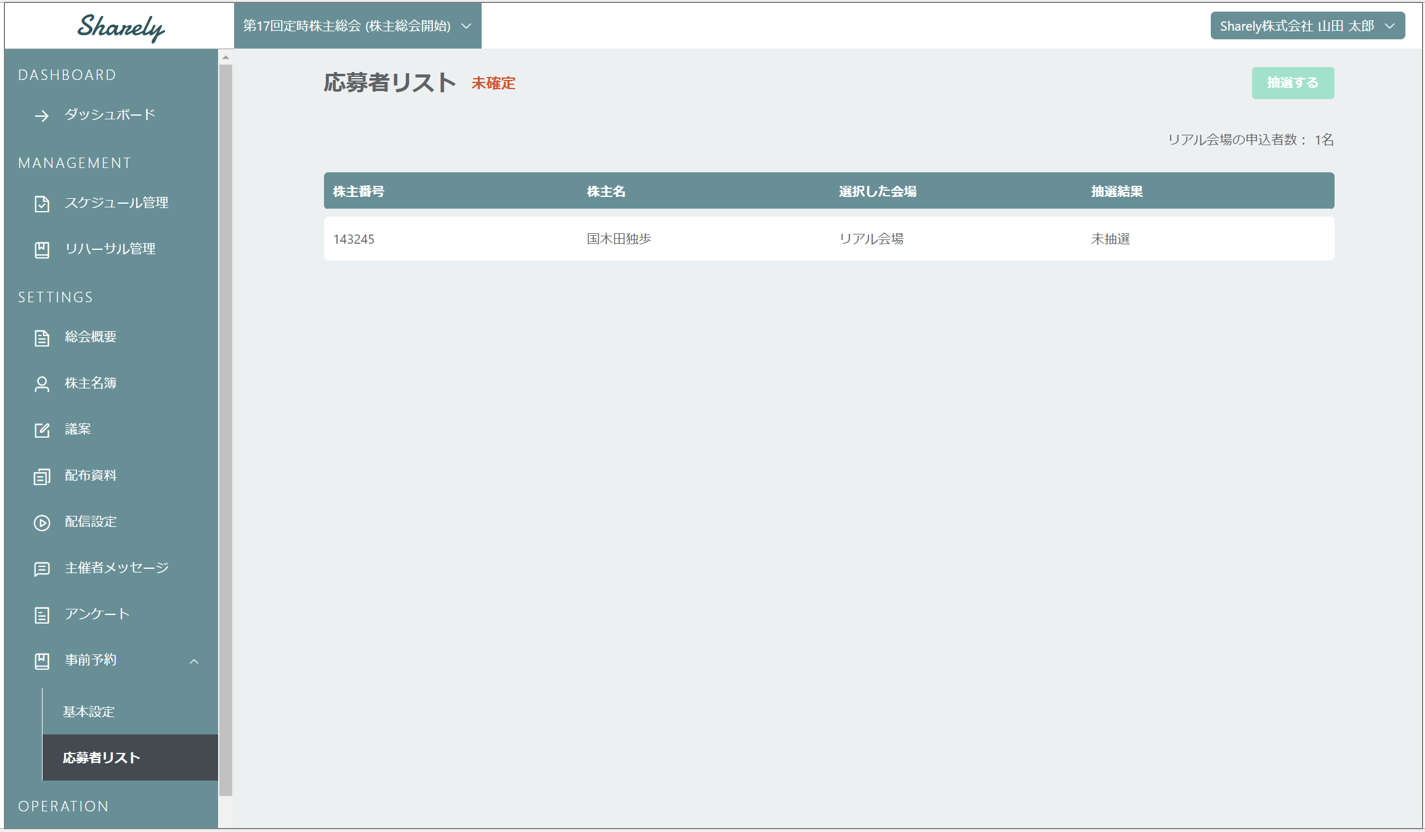Click the 配信設定 play icon
1425x832 pixels.
click(x=41, y=523)
